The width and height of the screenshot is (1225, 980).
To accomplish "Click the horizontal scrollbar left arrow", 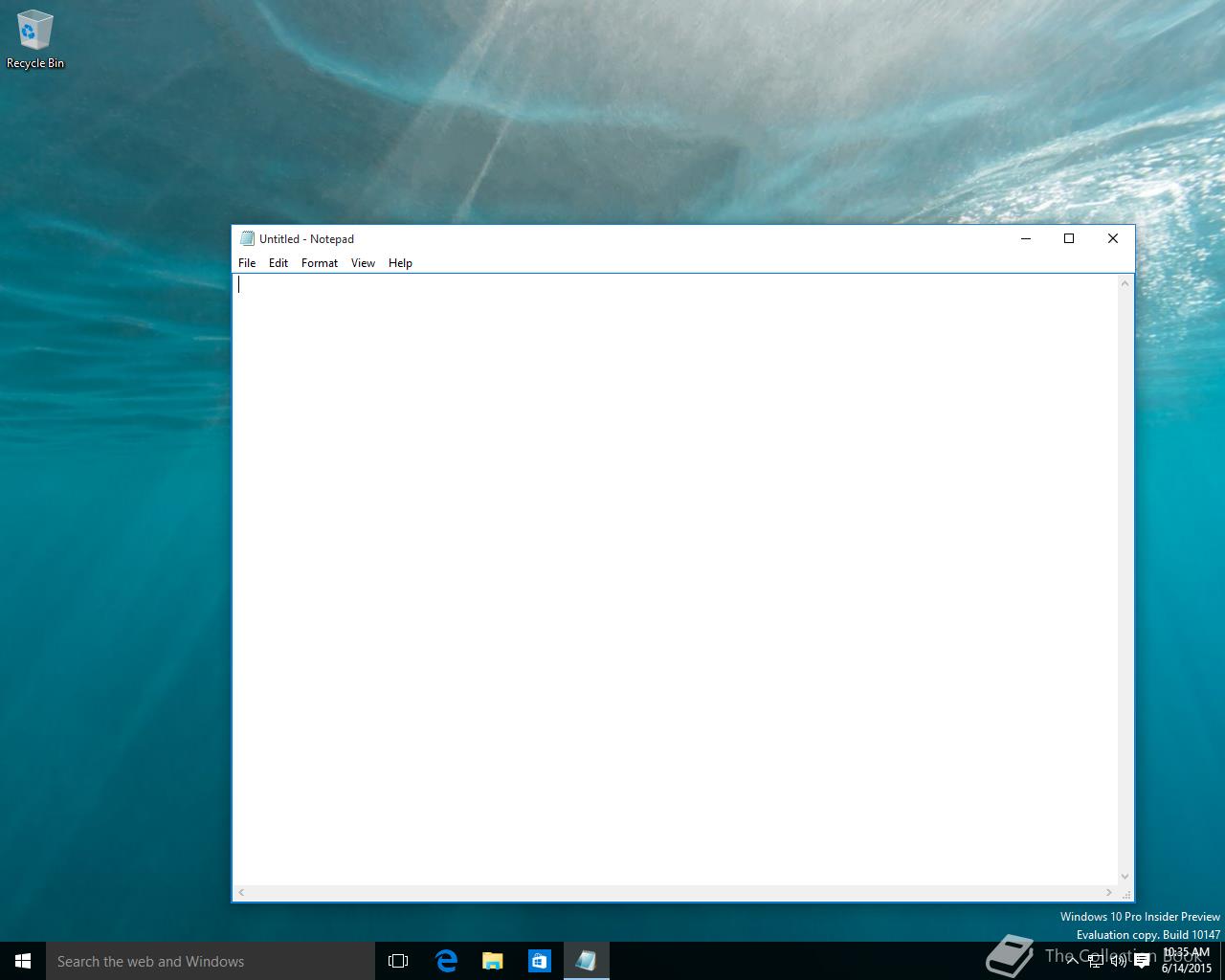I will point(241,893).
